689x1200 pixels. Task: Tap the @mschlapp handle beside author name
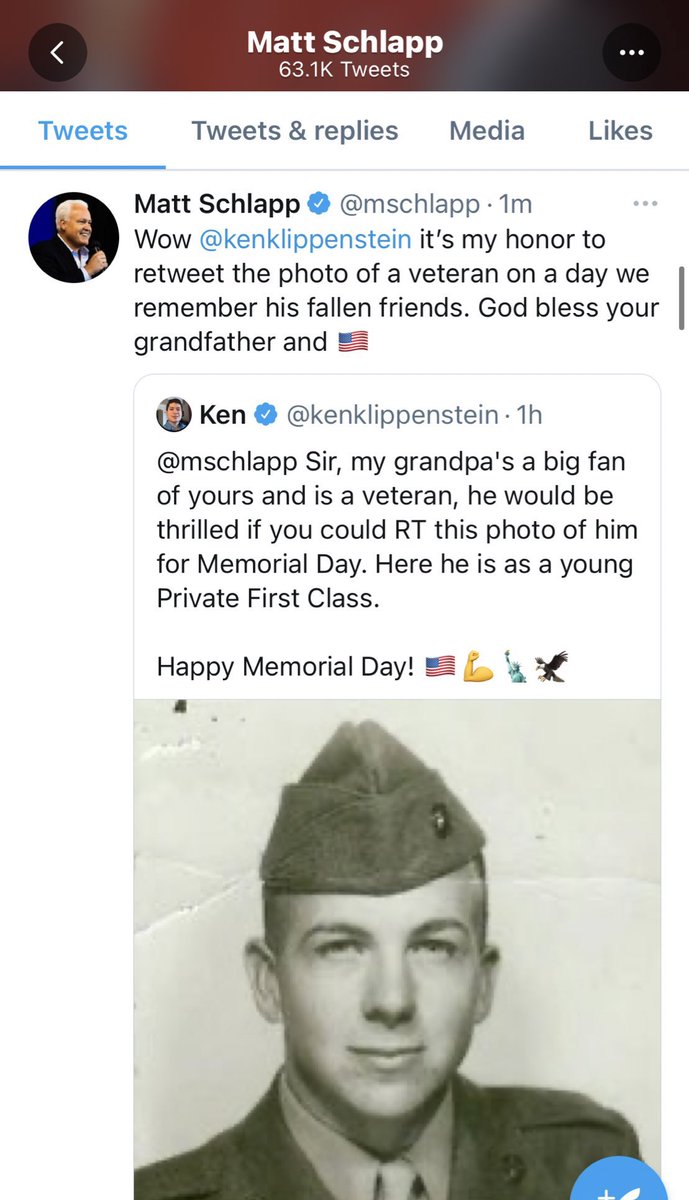click(409, 205)
